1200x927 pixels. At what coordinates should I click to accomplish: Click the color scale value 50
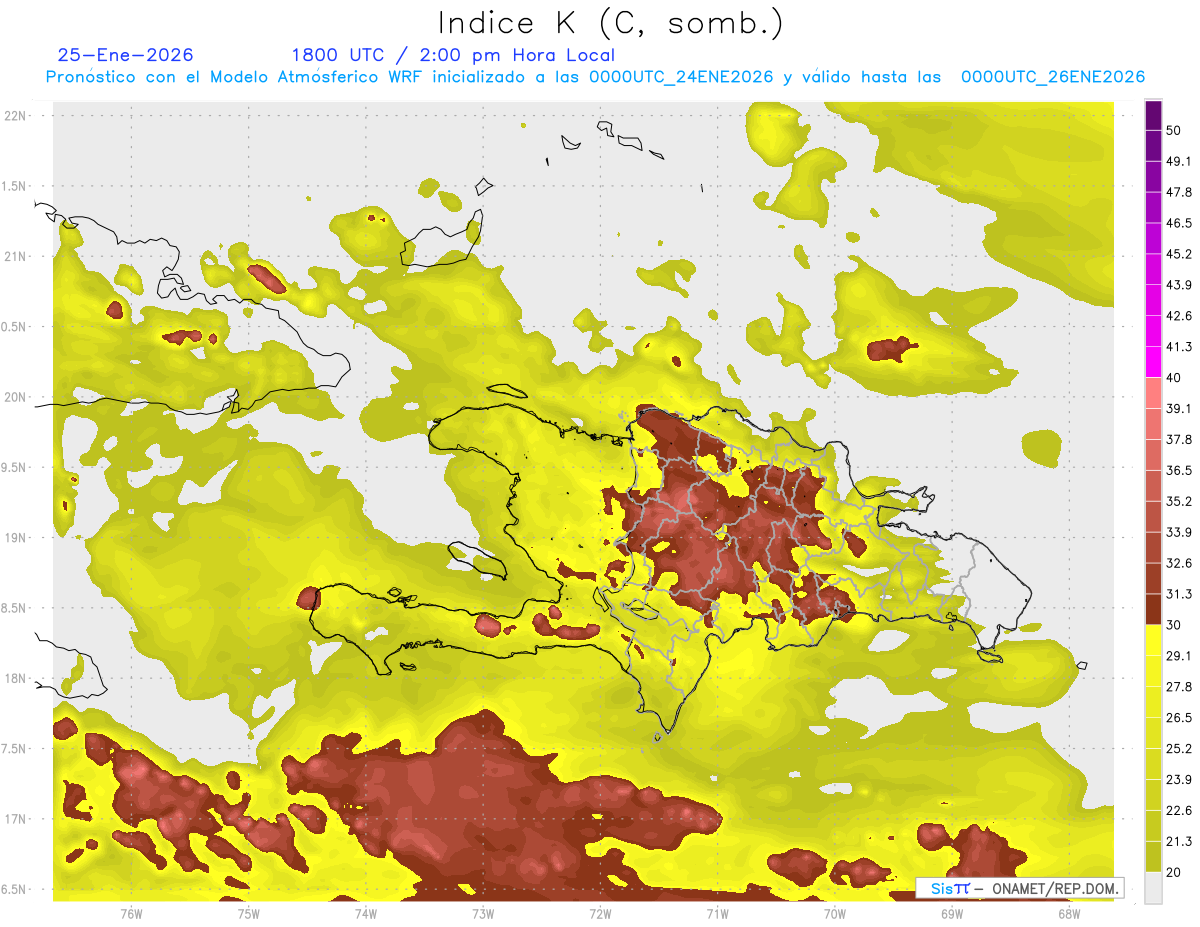point(1174,131)
